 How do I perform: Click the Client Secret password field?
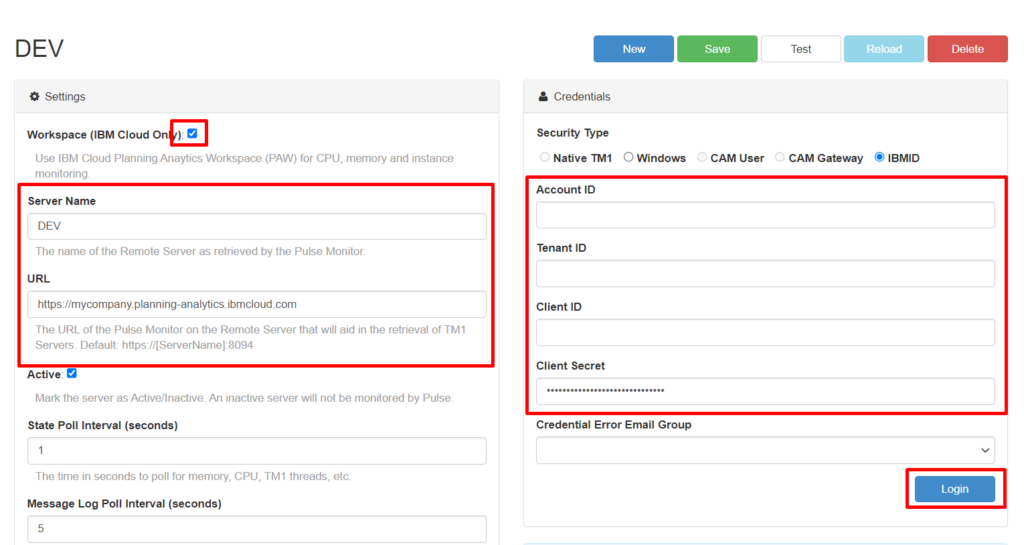(x=765, y=391)
